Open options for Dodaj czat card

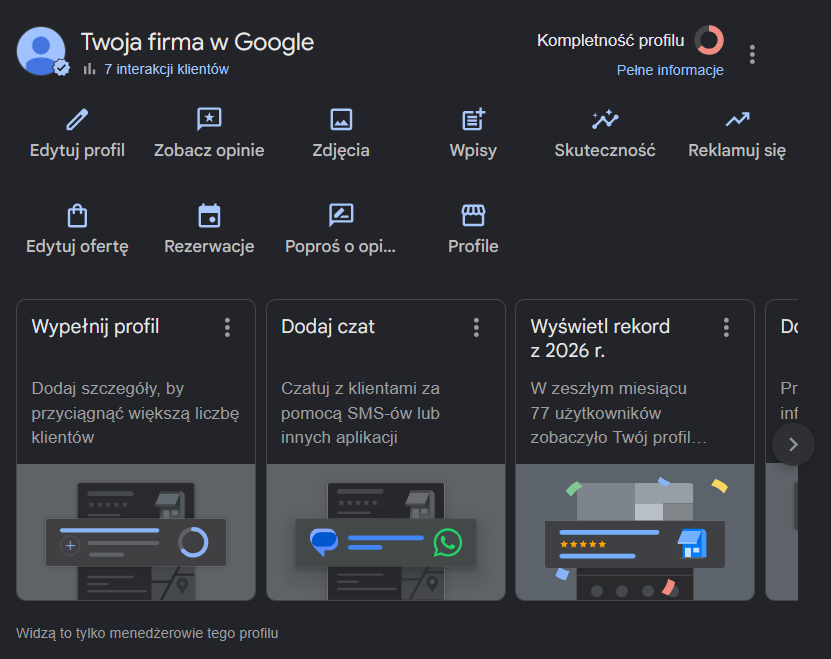(x=476, y=328)
